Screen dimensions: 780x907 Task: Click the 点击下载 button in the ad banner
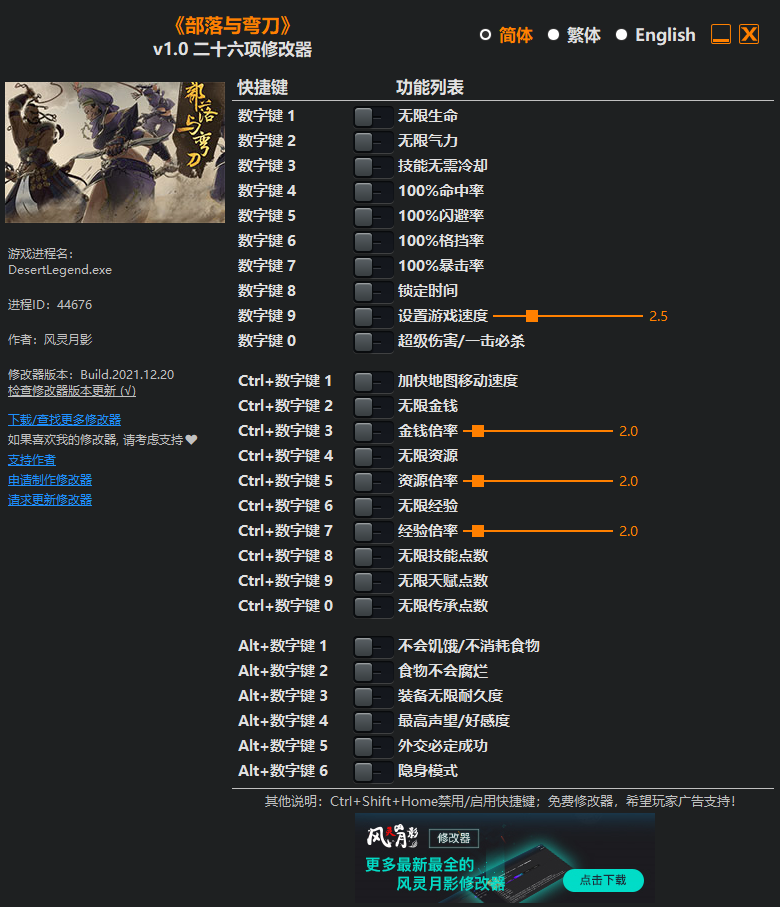[603, 880]
